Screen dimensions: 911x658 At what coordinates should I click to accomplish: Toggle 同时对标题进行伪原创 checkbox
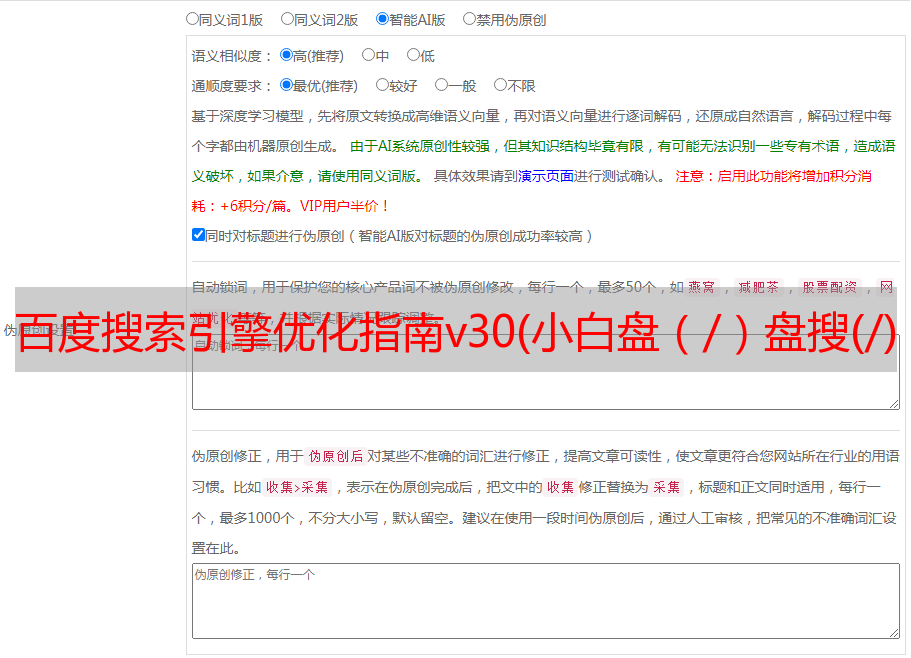point(198,235)
